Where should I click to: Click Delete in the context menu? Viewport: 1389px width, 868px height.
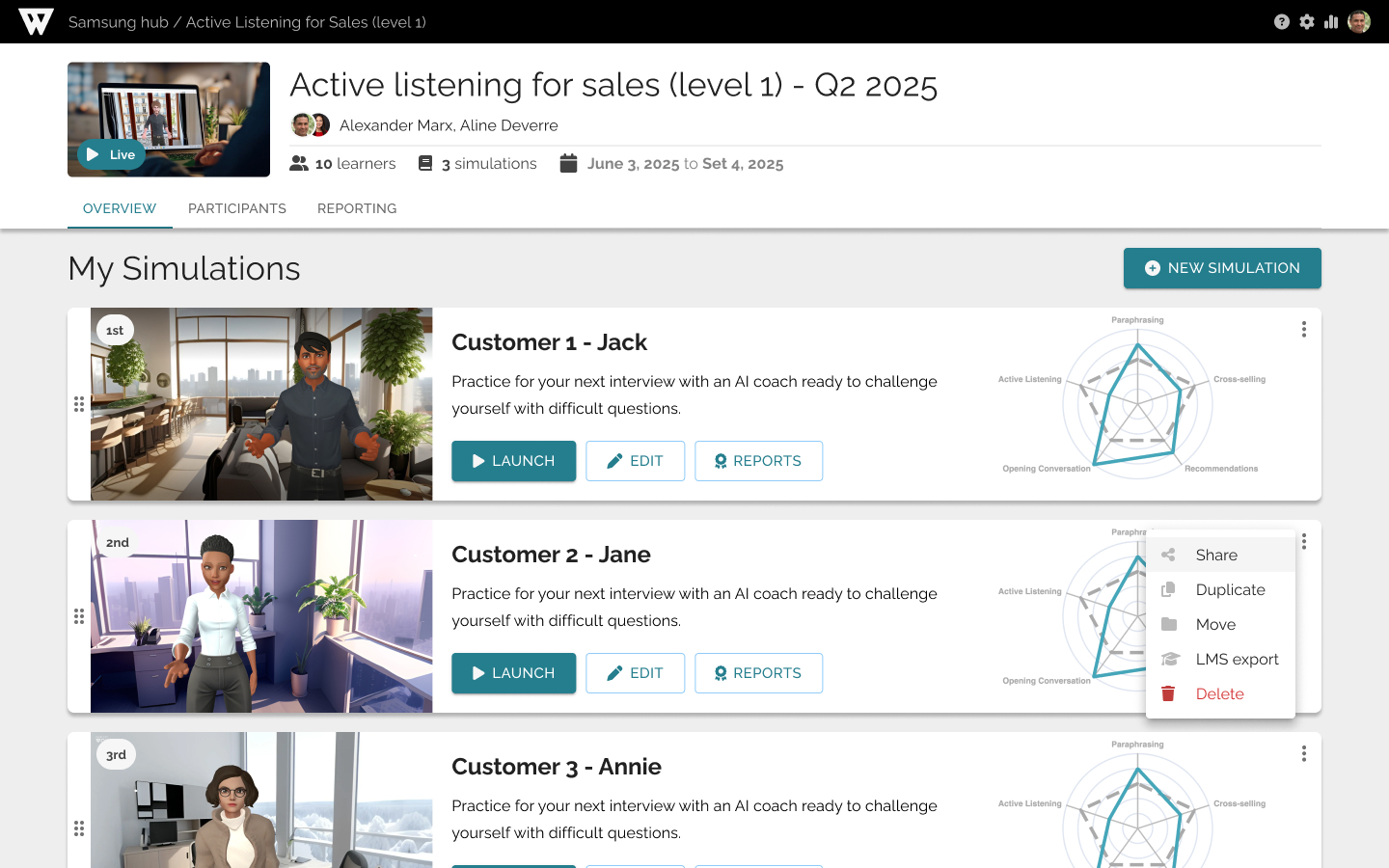(1220, 693)
